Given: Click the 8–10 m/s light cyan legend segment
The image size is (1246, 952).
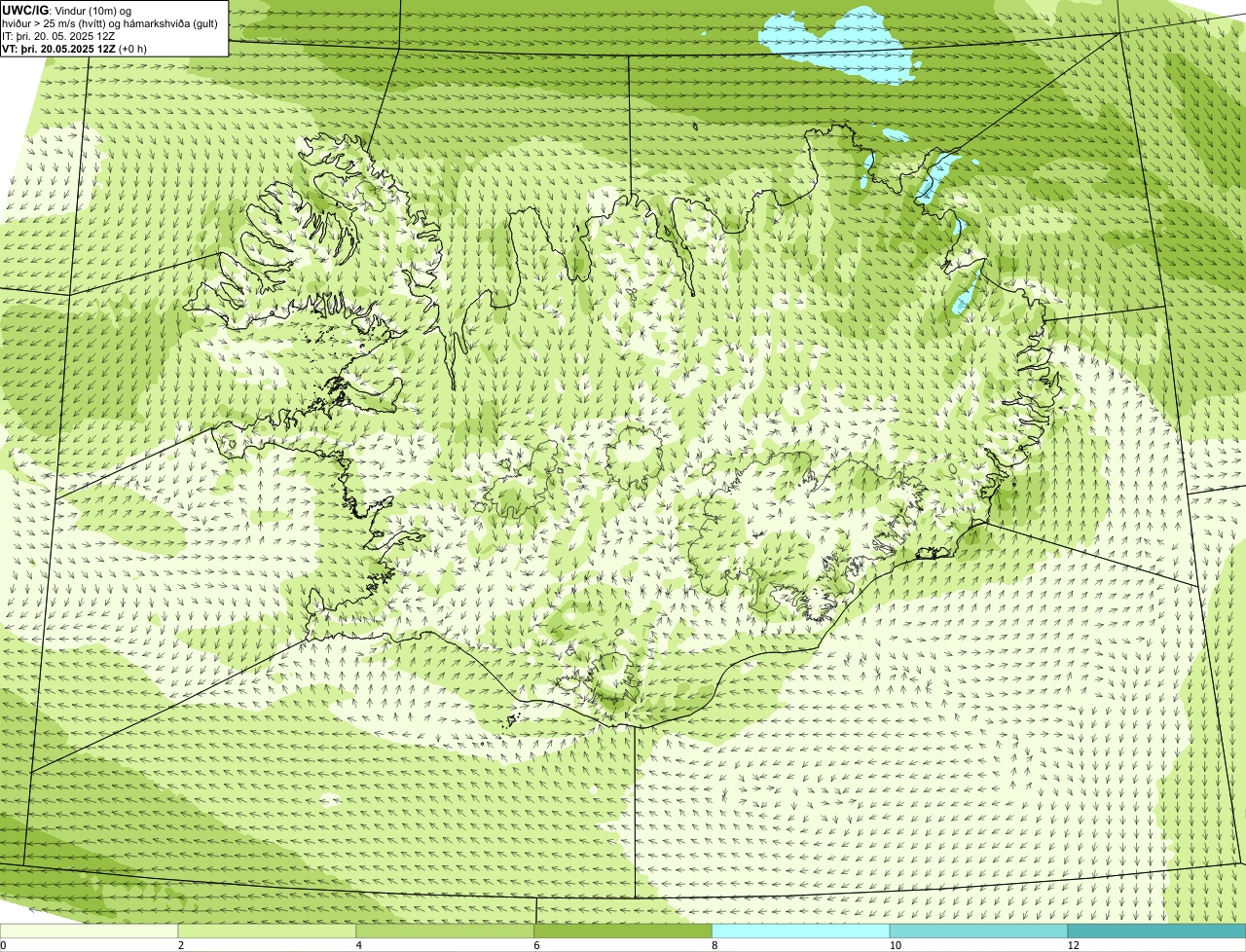Looking at the screenshot, I should (x=802, y=931).
